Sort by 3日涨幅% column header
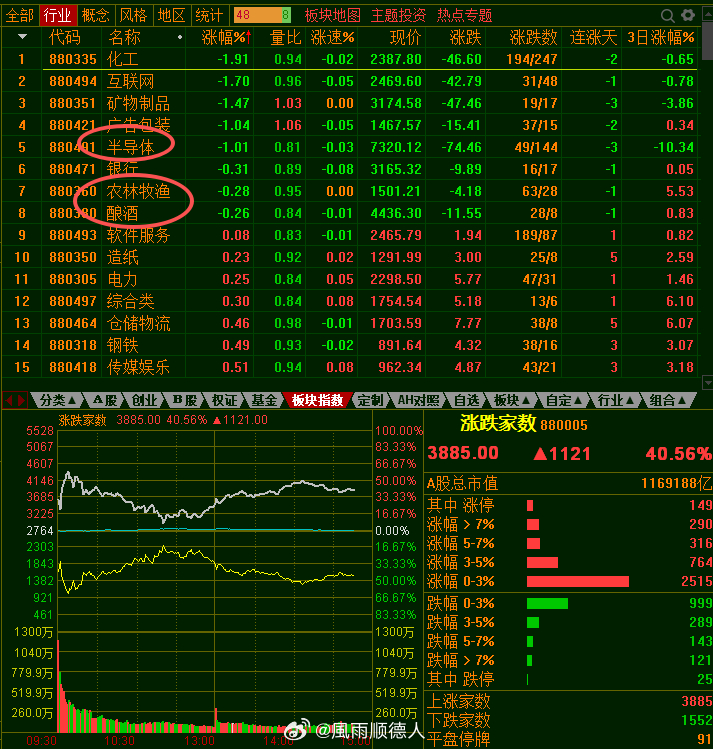This screenshot has width=713, height=749. click(x=660, y=37)
